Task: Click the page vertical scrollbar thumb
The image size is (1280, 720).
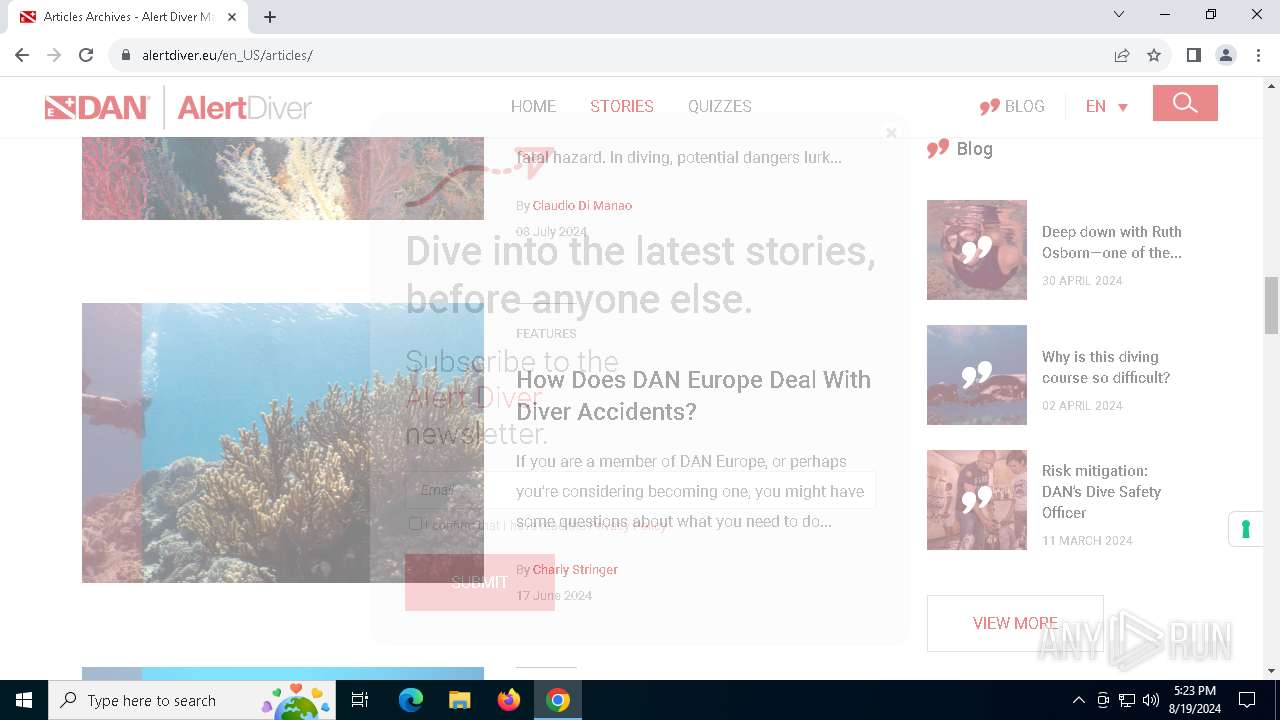Action: [1271, 305]
